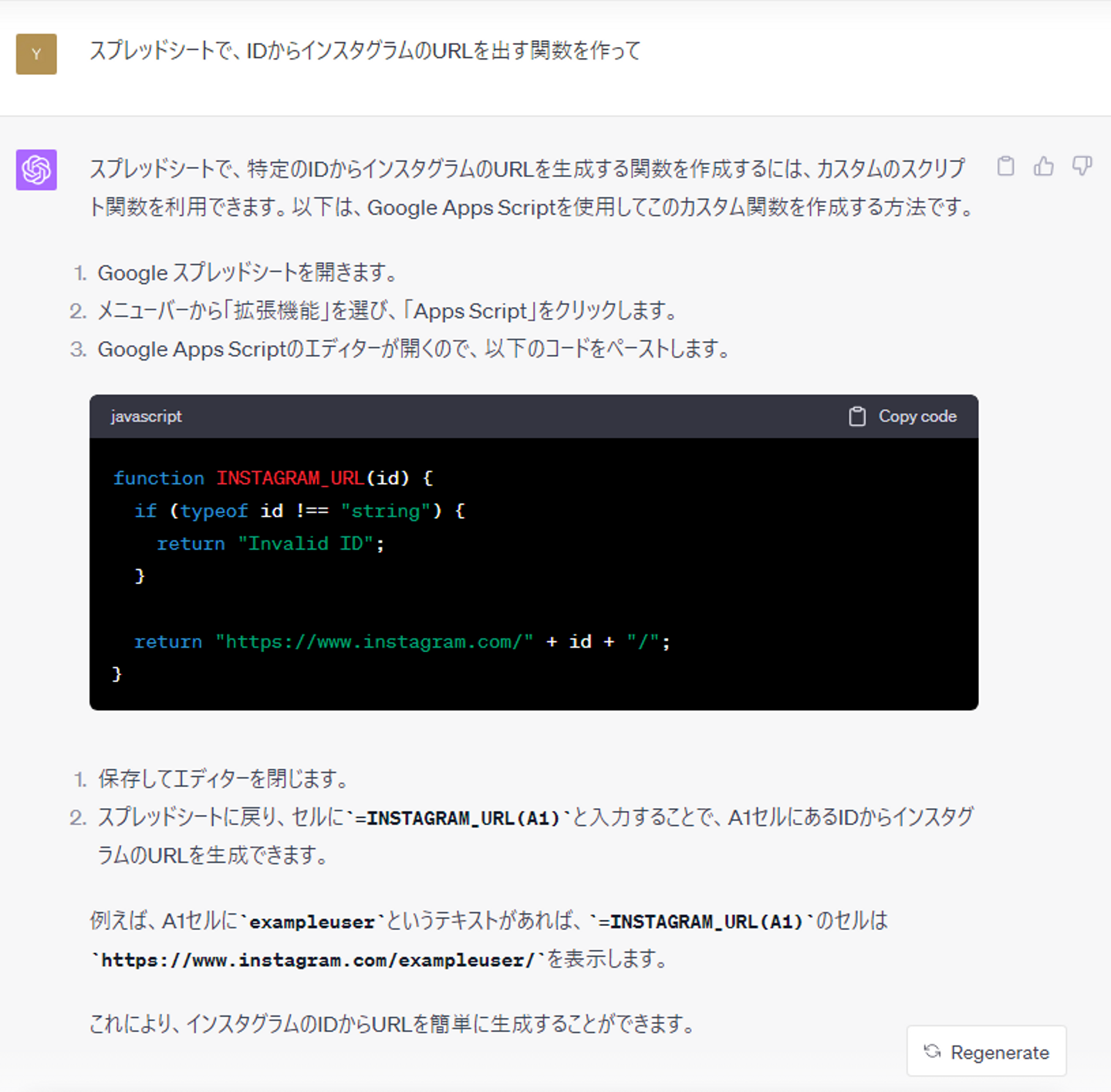The image size is (1111, 1092).
Task: Give the response a thumbs up
Action: click(1044, 166)
